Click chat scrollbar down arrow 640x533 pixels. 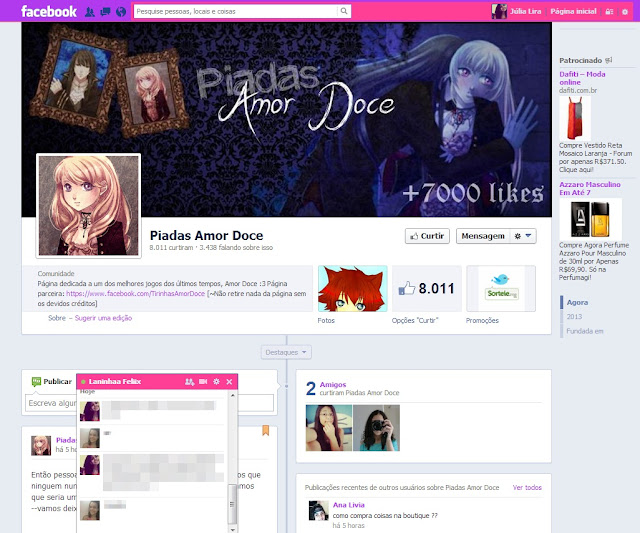(232, 529)
